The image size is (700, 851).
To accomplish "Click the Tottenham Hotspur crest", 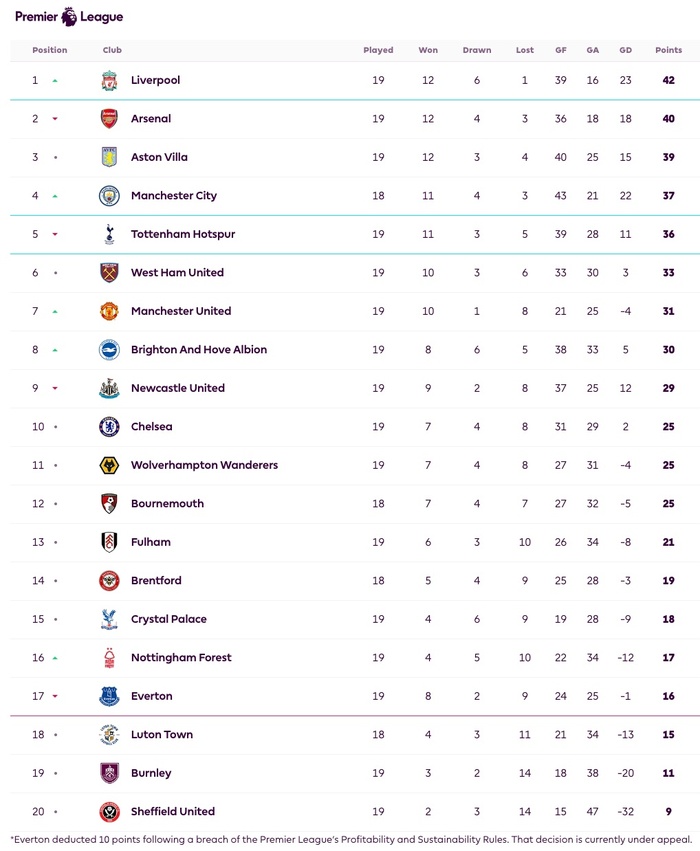I will pyautogui.click(x=109, y=234).
